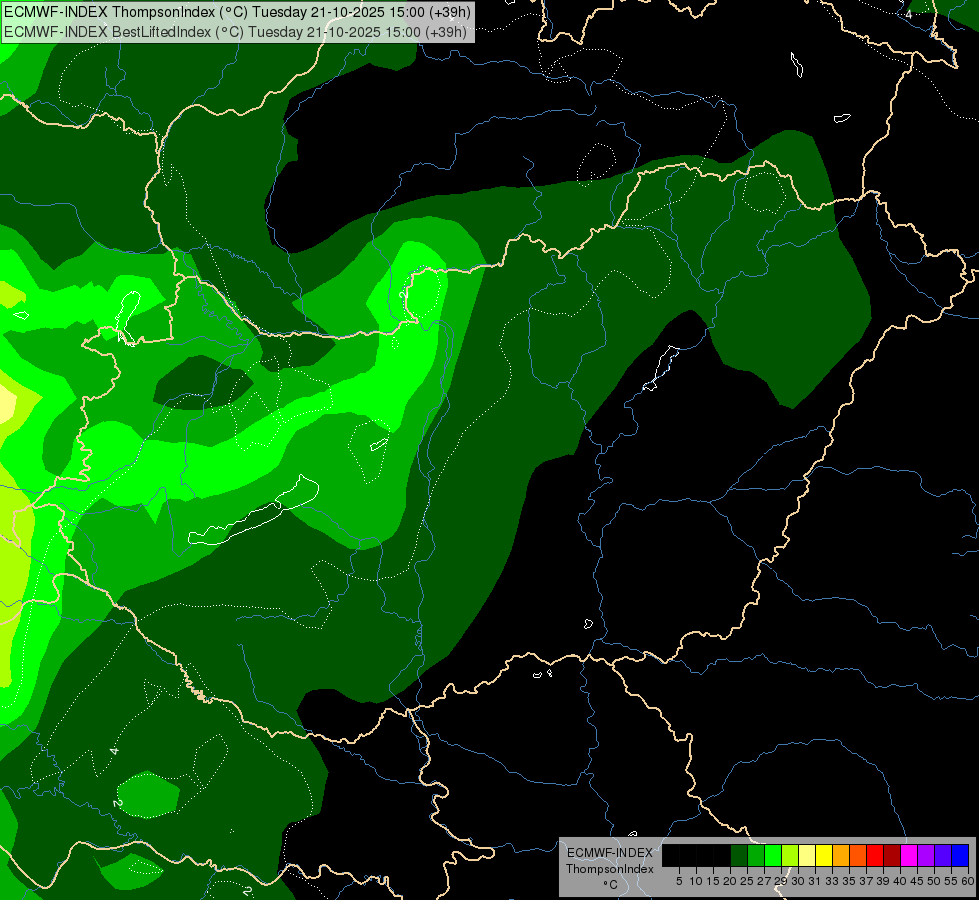Click legend tick value 40
979x900 pixels.
tap(900, 881)
